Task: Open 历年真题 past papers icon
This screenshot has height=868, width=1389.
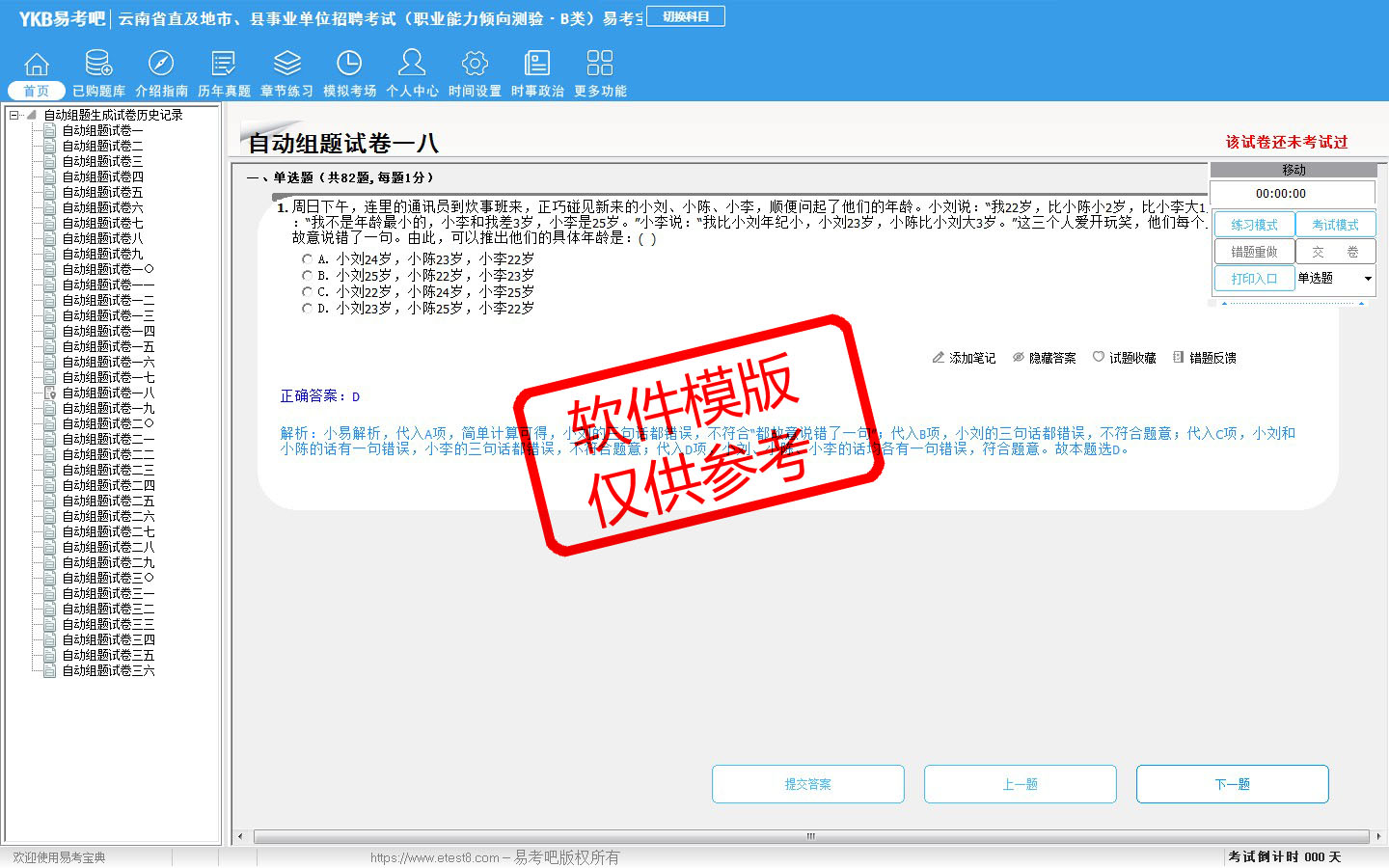Action: (x=224, y=64)
